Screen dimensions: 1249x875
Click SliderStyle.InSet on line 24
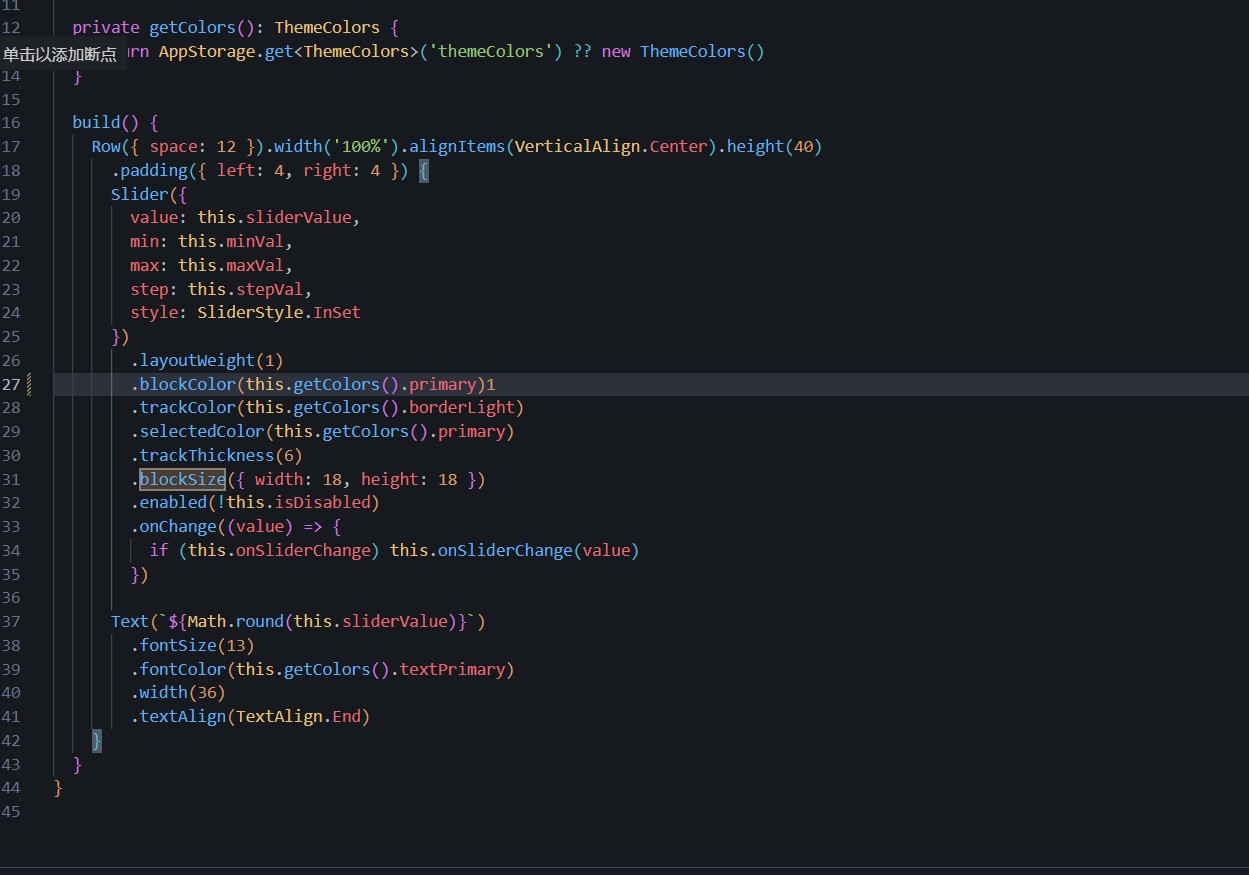coord(279,312)
